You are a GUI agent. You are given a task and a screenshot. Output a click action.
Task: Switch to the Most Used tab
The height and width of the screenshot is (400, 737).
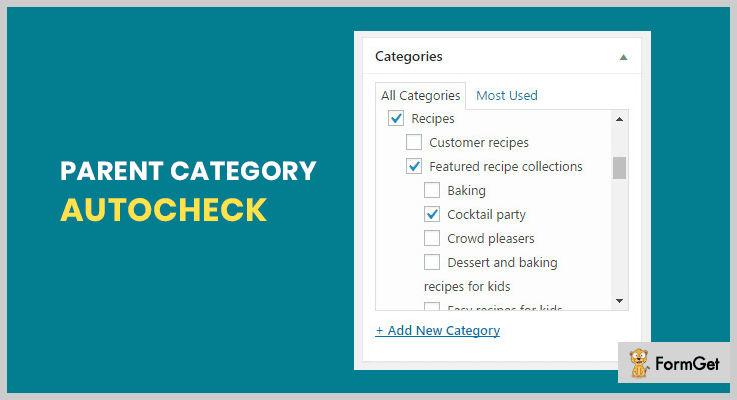(x=507, y=95)
